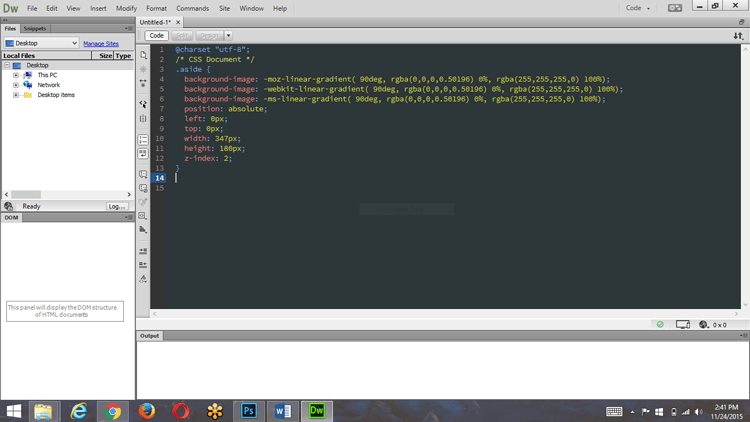This screenshot has width=750, height=422.
Task: Click the Move or Convert CSS icon
Action: point(143,230)
